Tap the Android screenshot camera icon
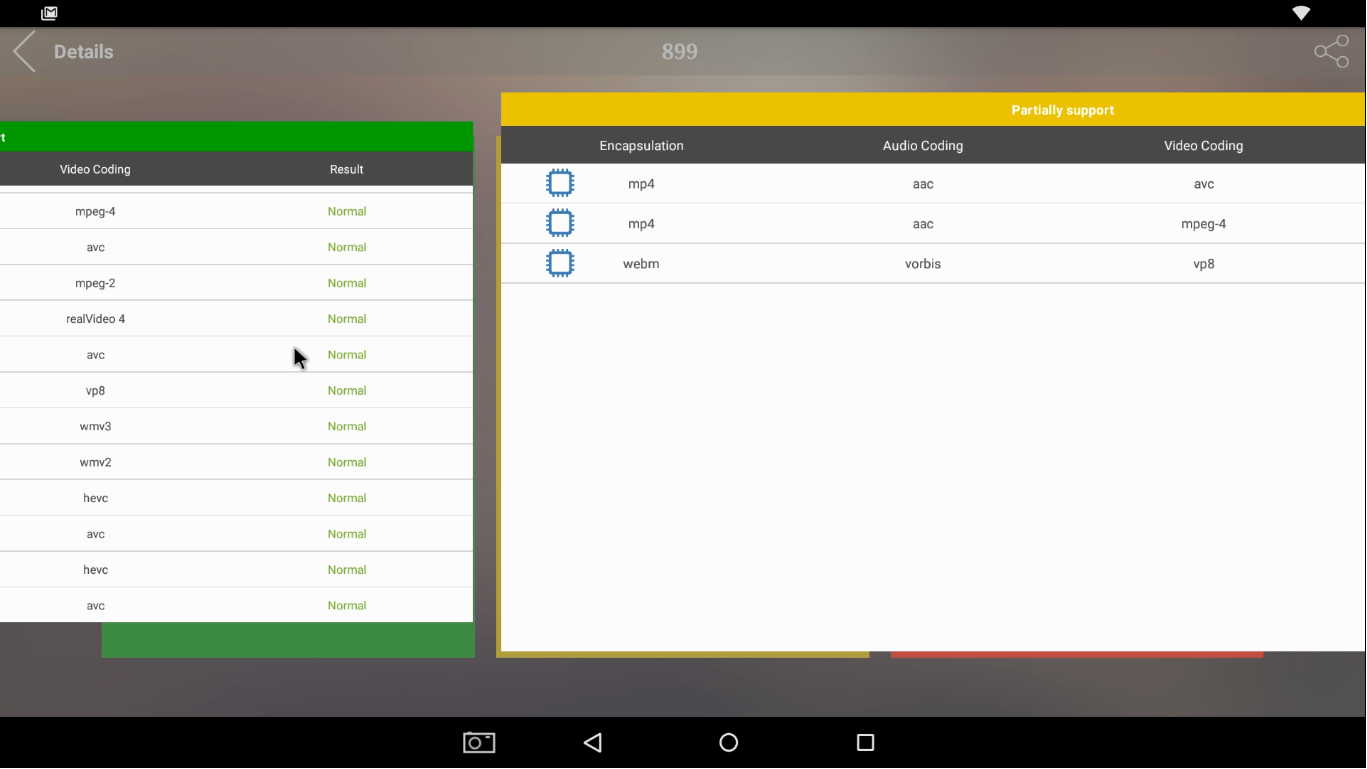The width and height of the screenshot is (1367, 769). coord(479,742)
